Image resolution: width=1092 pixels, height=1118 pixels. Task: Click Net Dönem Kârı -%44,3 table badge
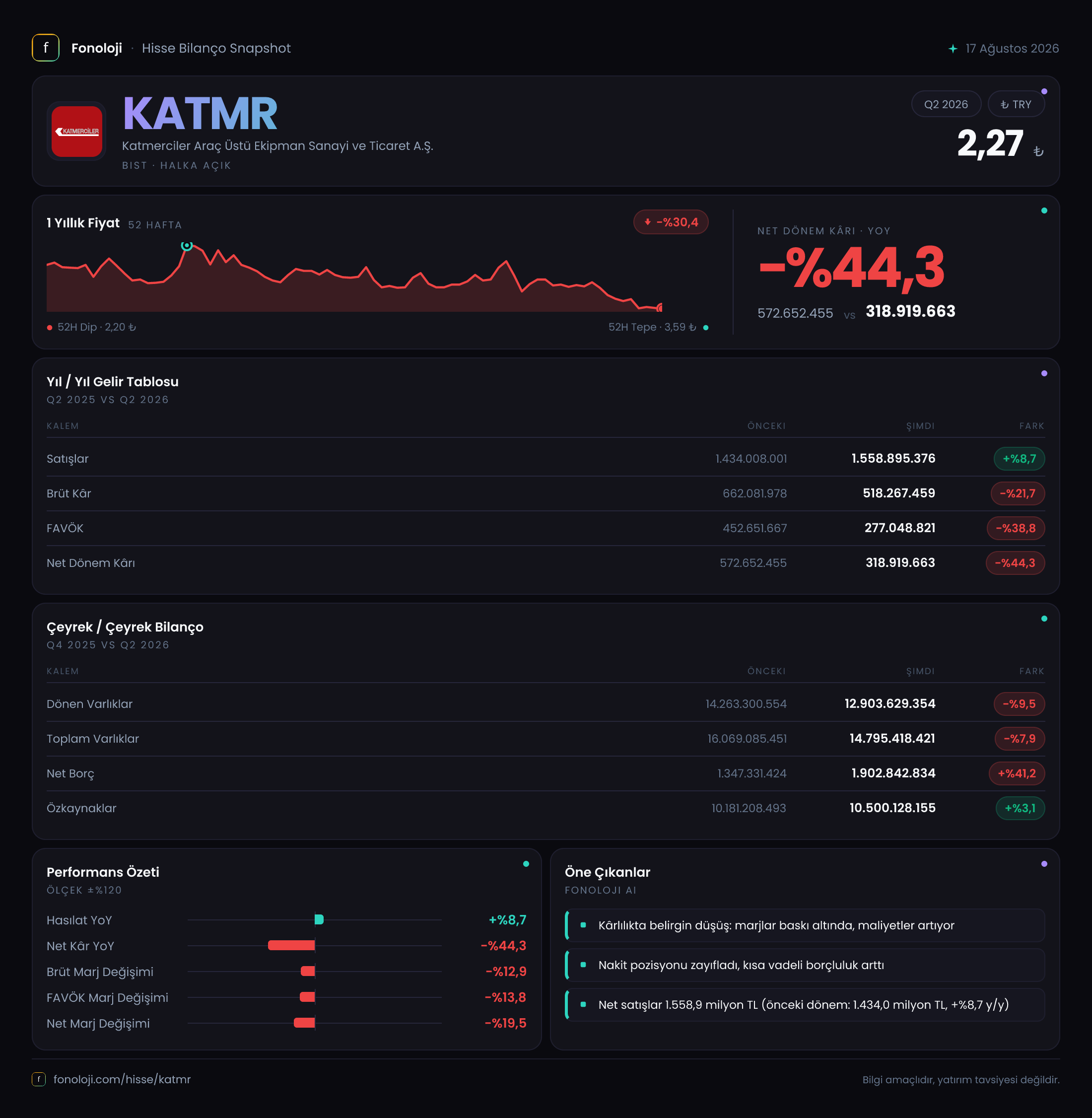click(1015, 563)
